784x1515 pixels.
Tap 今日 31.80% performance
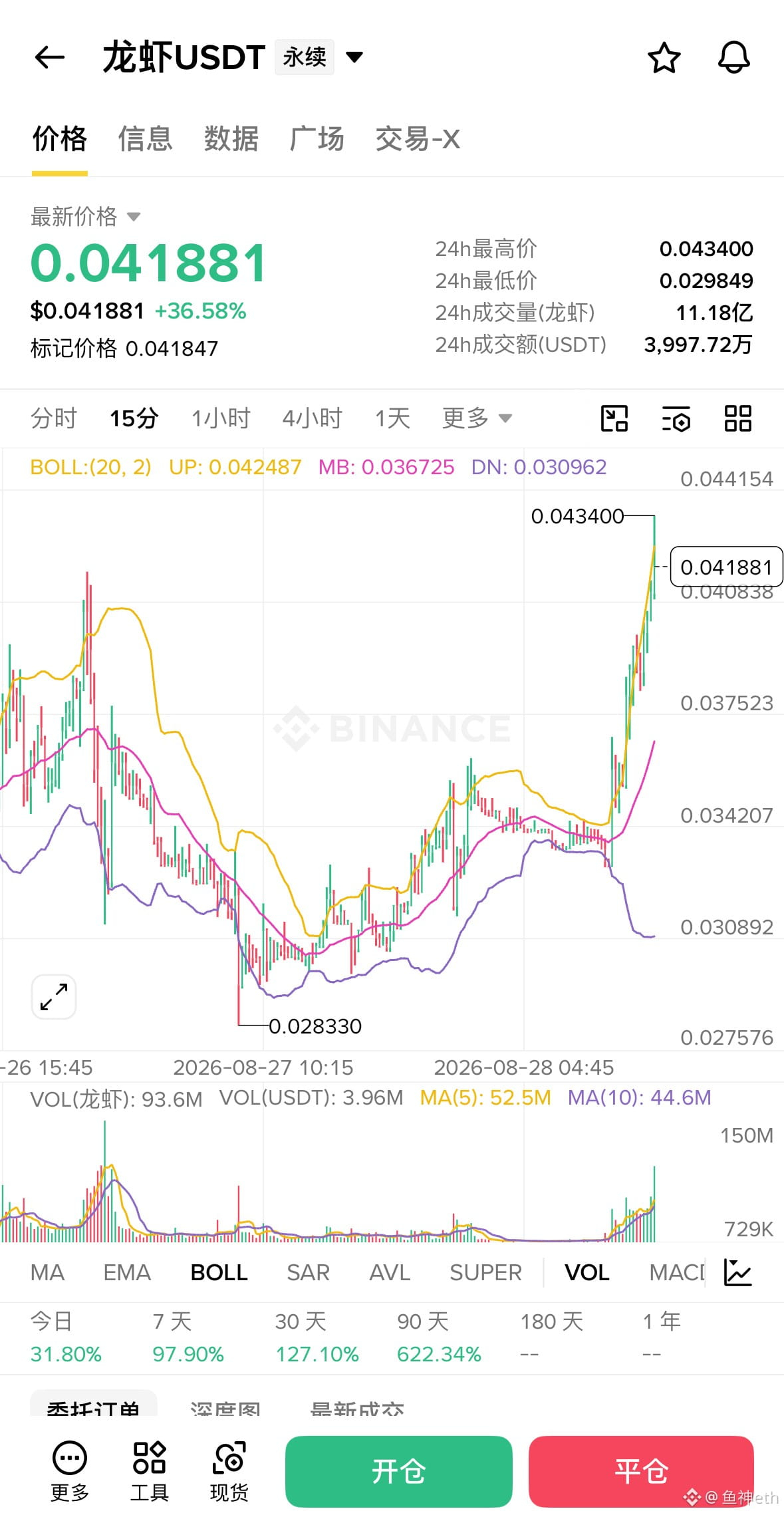pos(66,1337)
